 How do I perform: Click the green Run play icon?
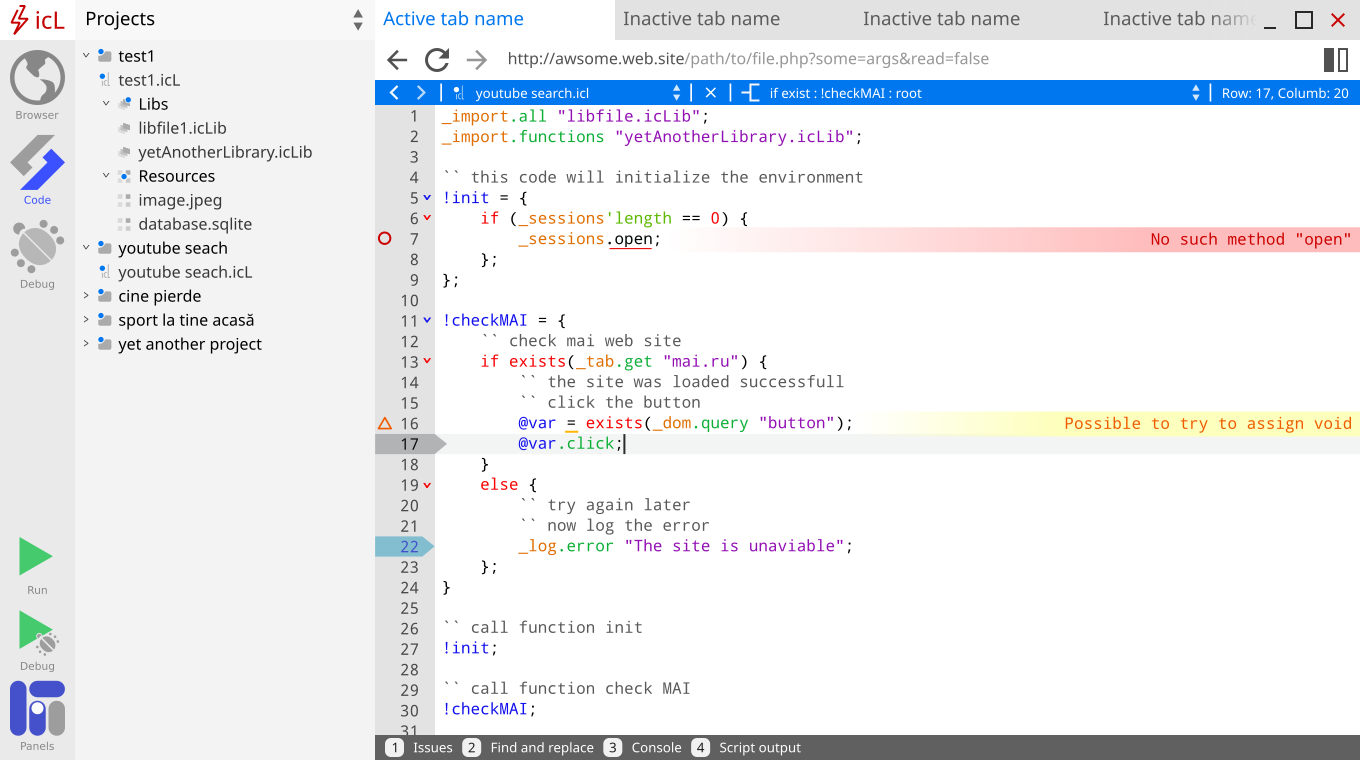tap(36, 557)
